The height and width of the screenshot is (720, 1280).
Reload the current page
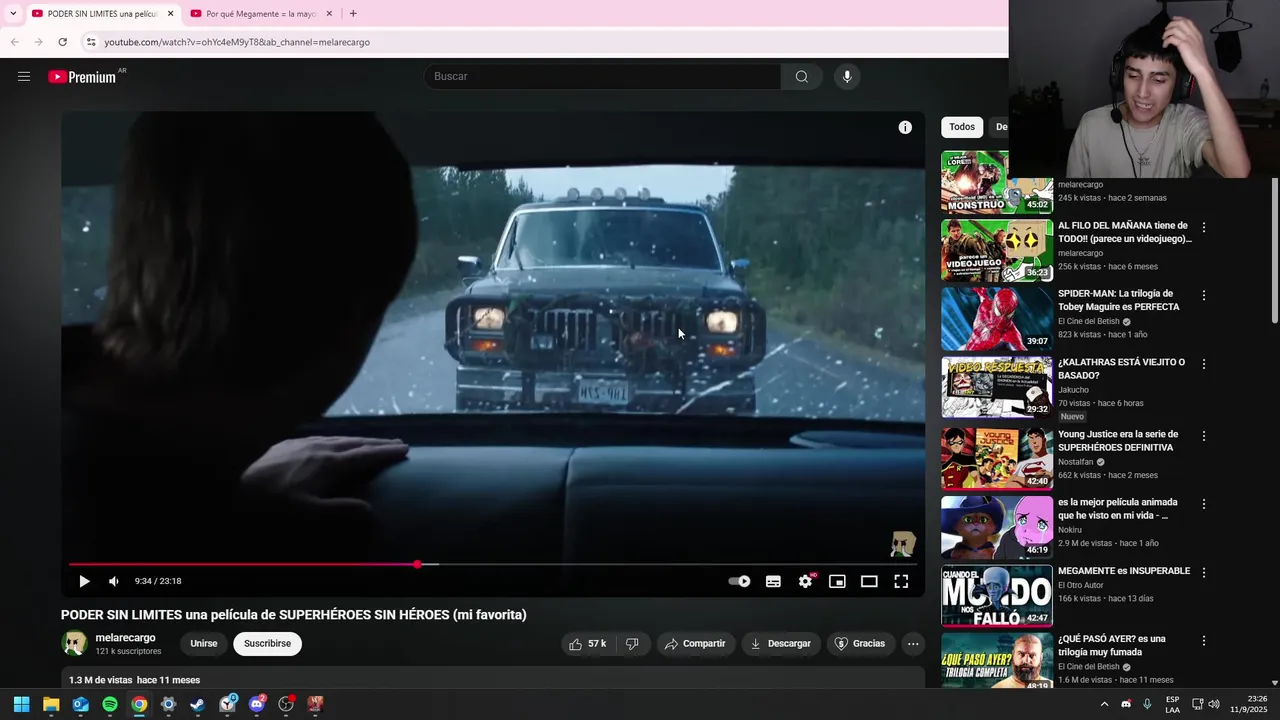62,42
